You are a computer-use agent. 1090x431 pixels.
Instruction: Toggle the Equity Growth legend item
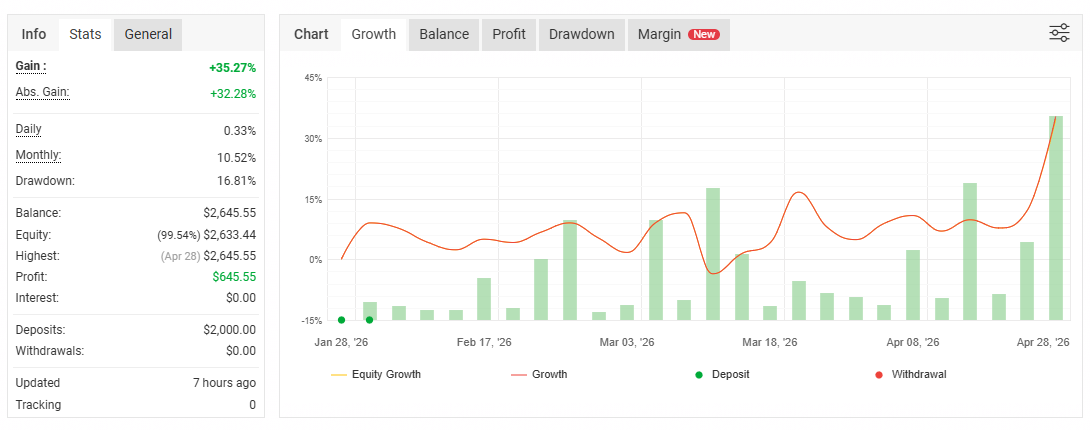pyautogui.click(x=376, y=375)
